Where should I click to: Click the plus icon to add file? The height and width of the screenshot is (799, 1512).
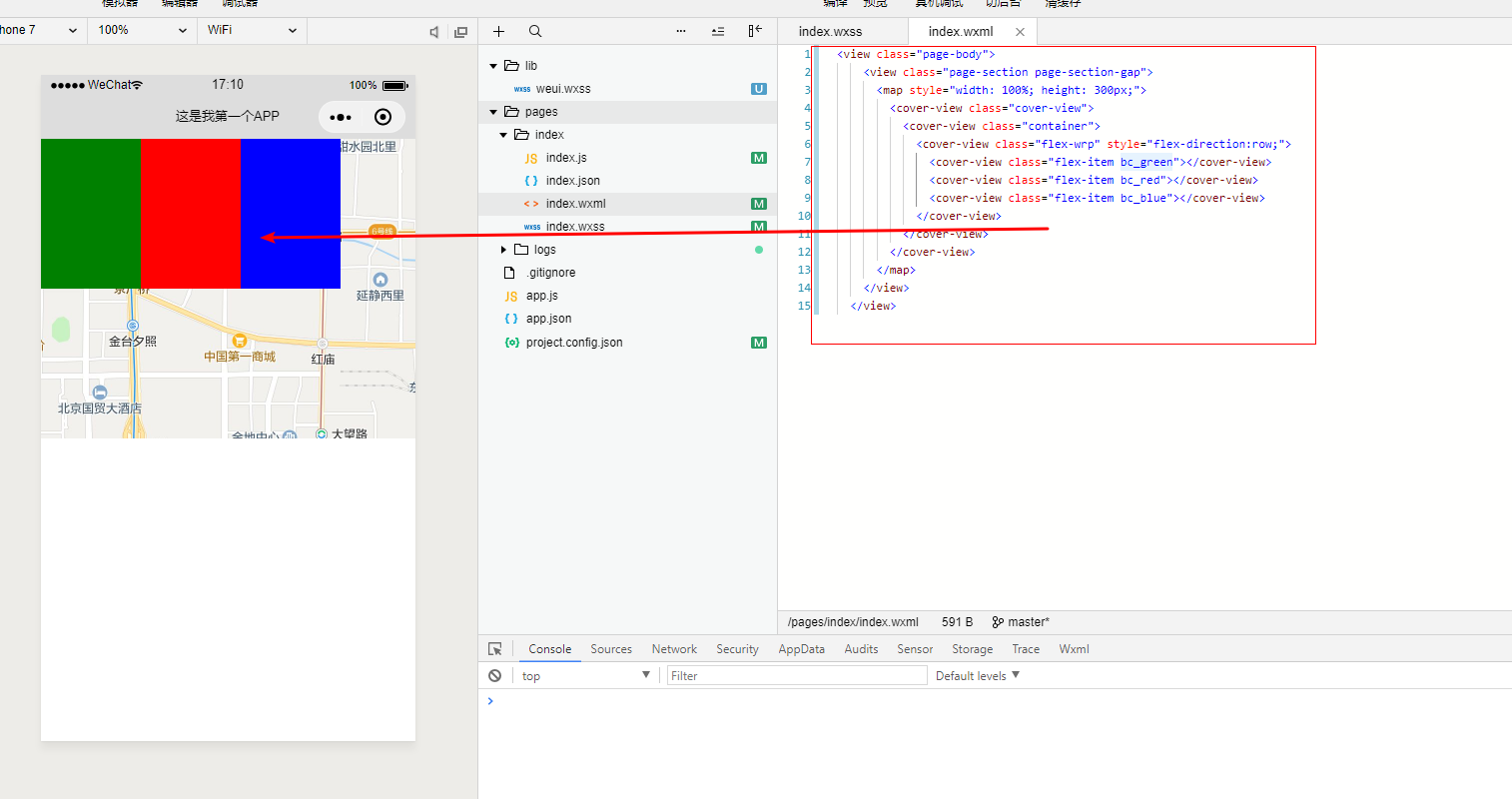[498, 31]
